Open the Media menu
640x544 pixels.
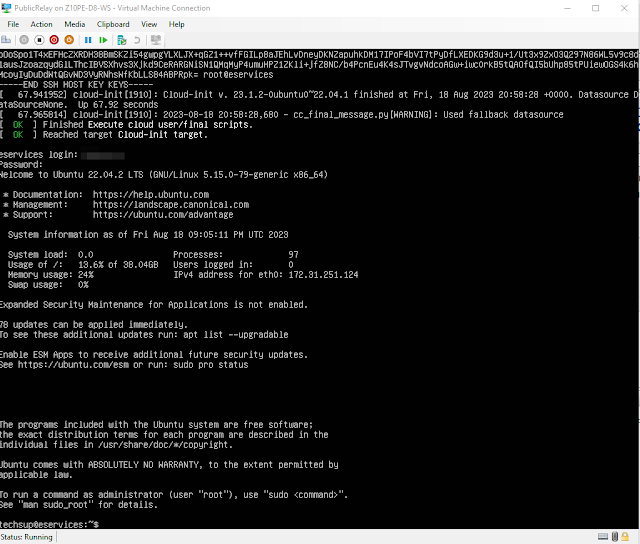point(75,24)
